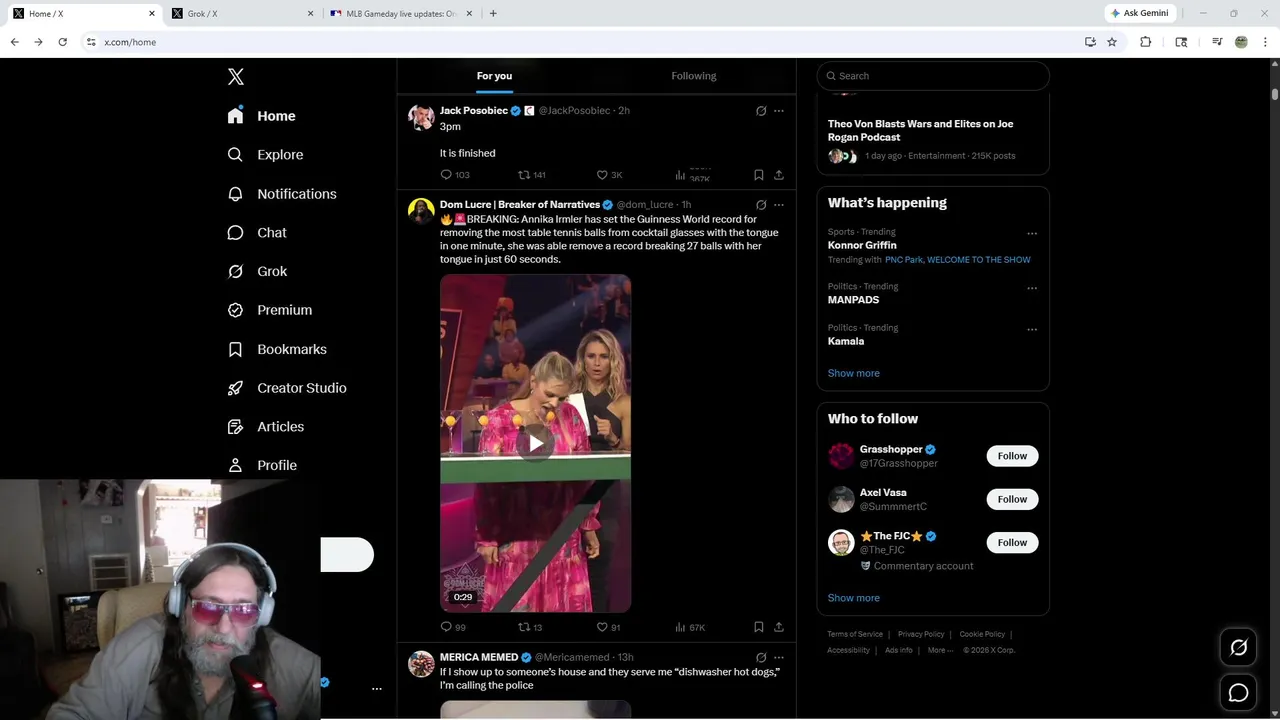The image size is (1280, 720).
Task: Repost Dom Lucre's post
Action: (530, 627)
